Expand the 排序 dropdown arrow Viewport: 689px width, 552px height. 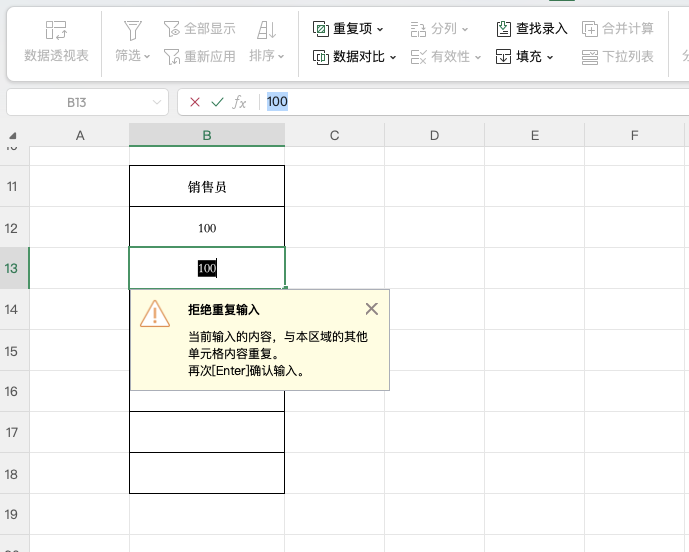tap(281, 56)
